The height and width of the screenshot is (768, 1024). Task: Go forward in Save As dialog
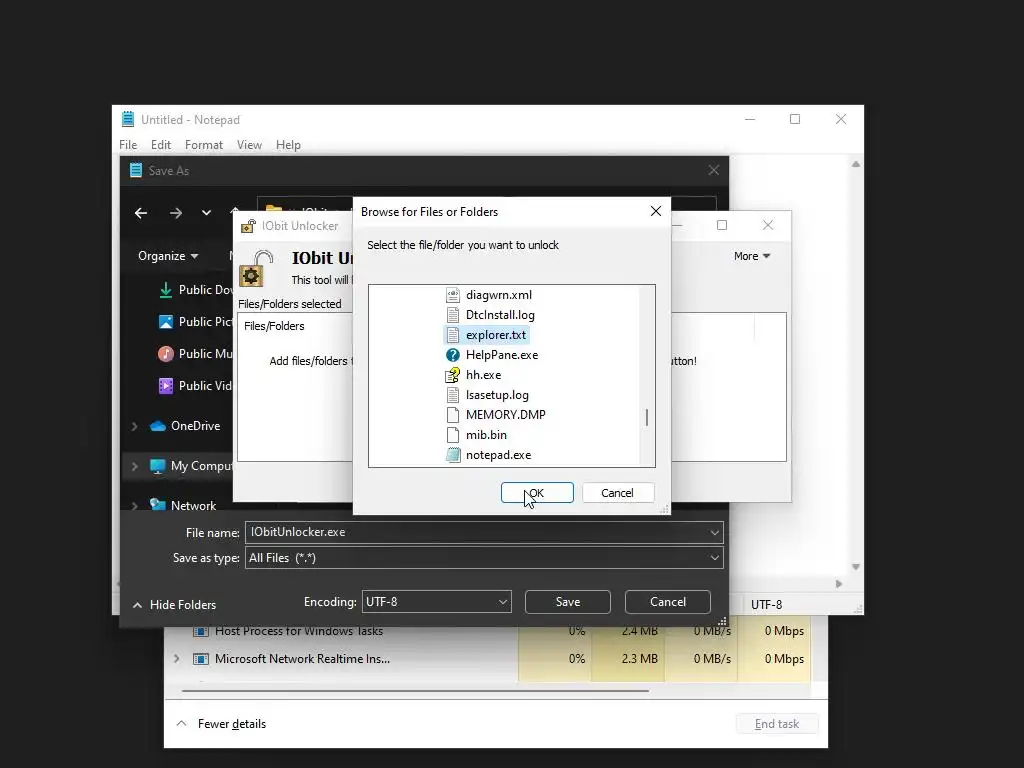point(176,213)
